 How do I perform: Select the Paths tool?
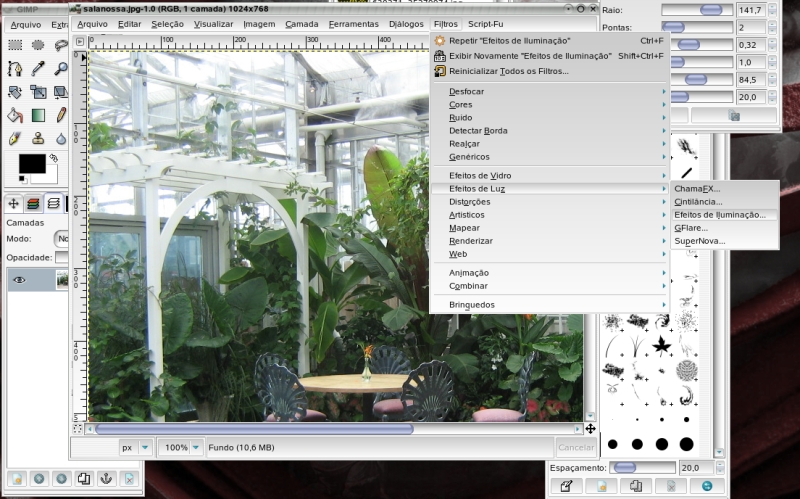(15, 68)
